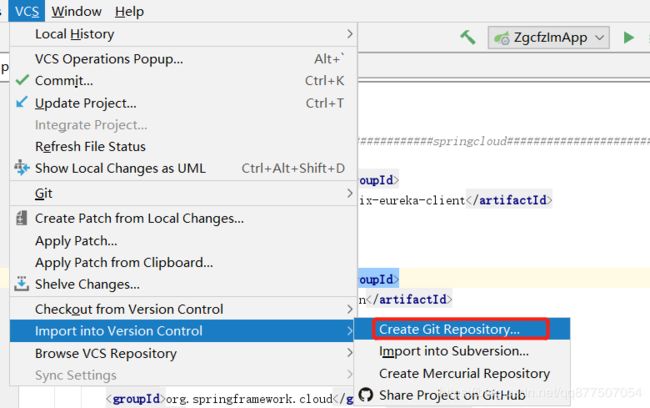The width and height of the screenshot is (650, 408).
Task: Click the Local History submenu arrow
Action: [350, 34]
